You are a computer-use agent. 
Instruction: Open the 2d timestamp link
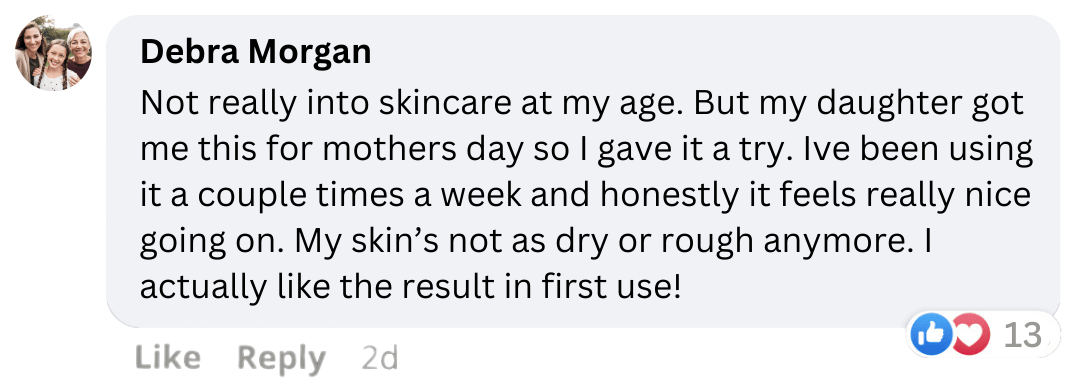380,358
